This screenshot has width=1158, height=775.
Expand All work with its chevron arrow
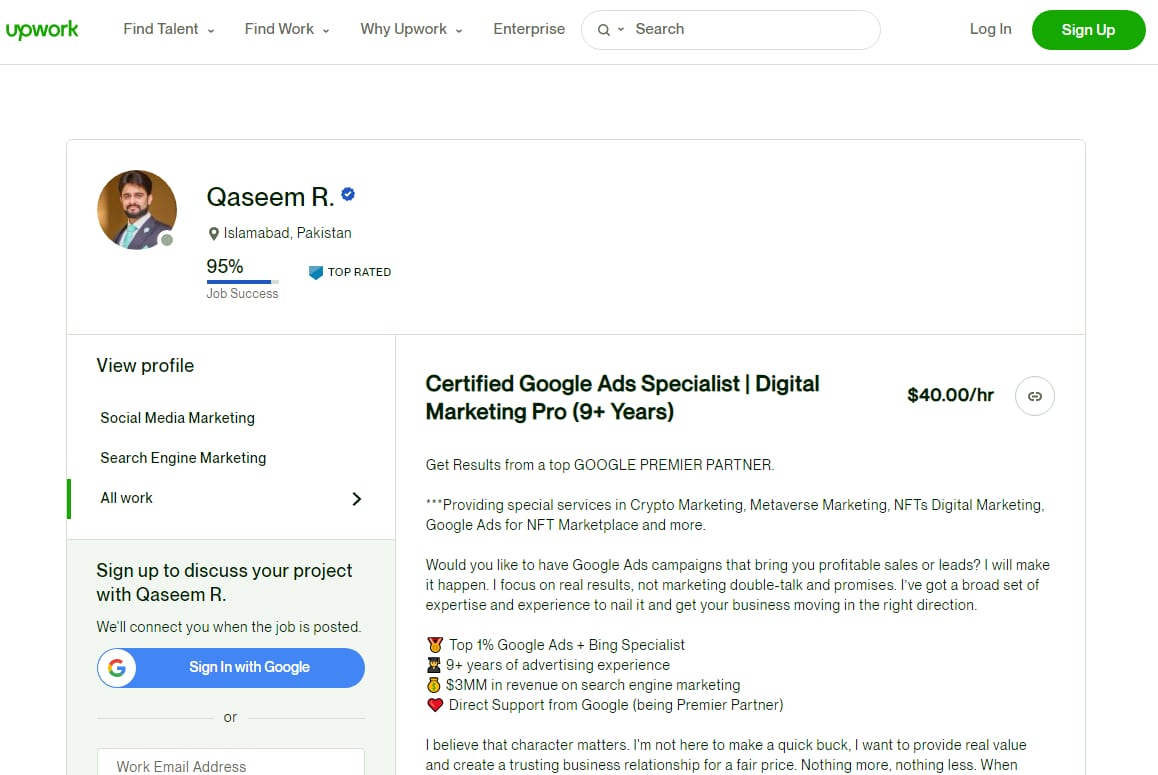coord(356,497)
